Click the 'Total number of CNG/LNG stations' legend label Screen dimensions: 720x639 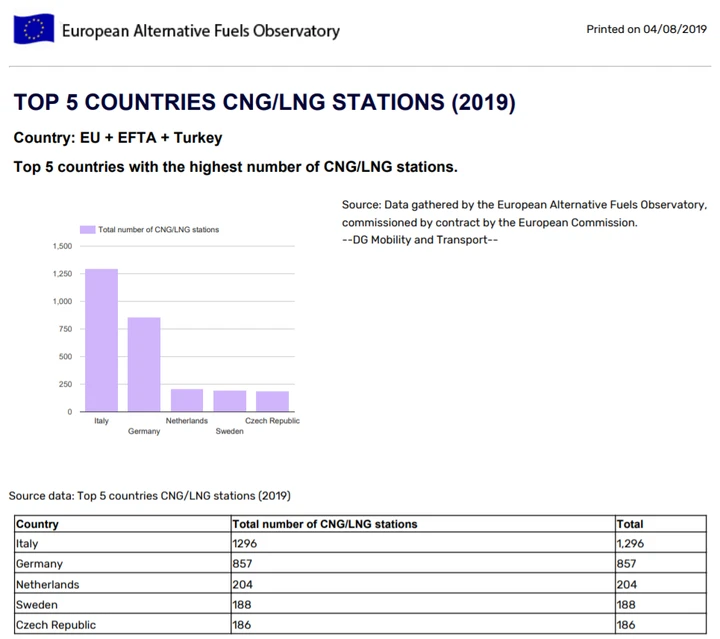tap(158, 230)
